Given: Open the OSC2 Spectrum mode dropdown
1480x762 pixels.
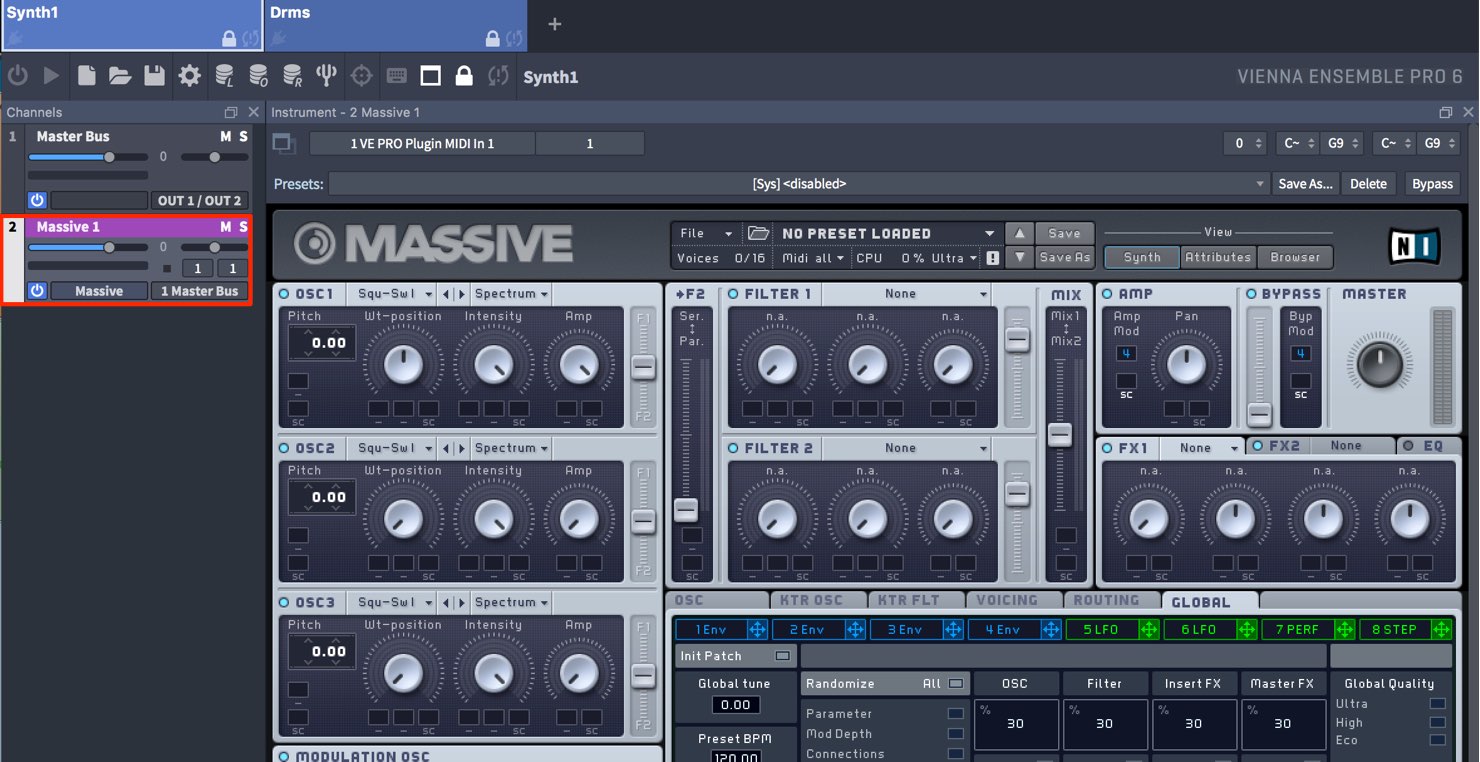Looking at the screenshot, I should 511,448.
